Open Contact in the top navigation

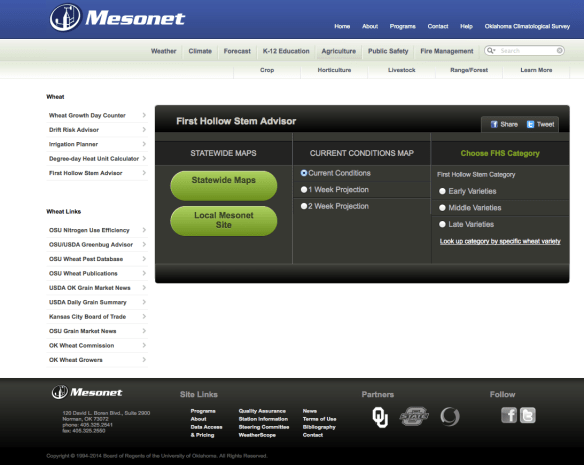[438, 26]
